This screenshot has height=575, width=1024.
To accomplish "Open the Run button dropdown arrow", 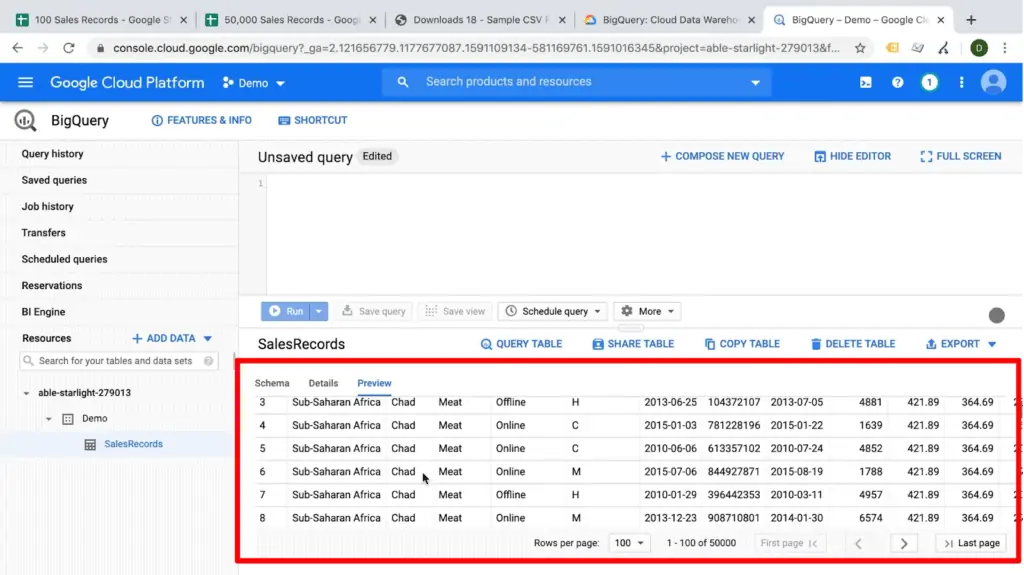I will coord(319,312).
